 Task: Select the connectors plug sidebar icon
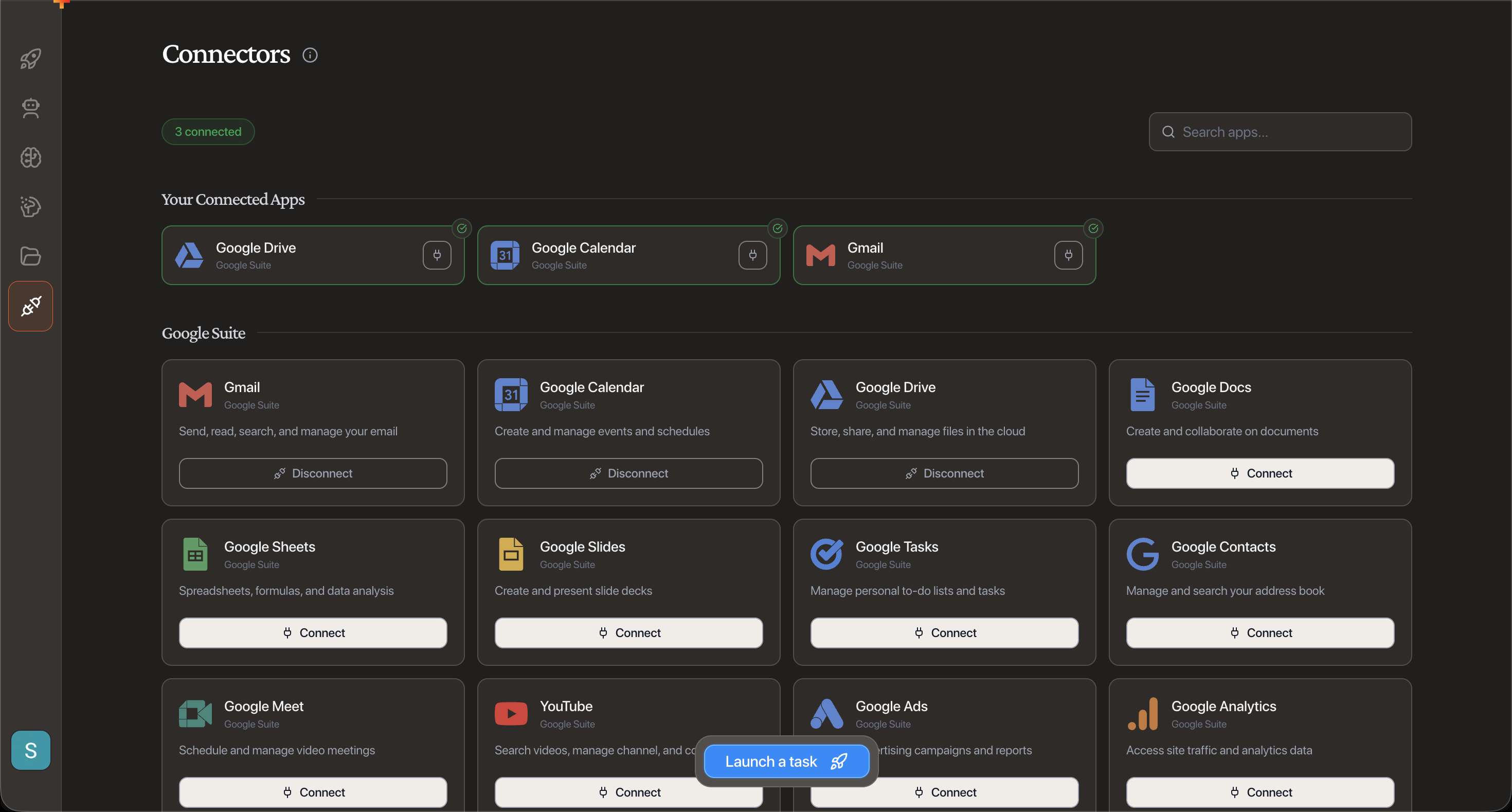tap(30, 306)
